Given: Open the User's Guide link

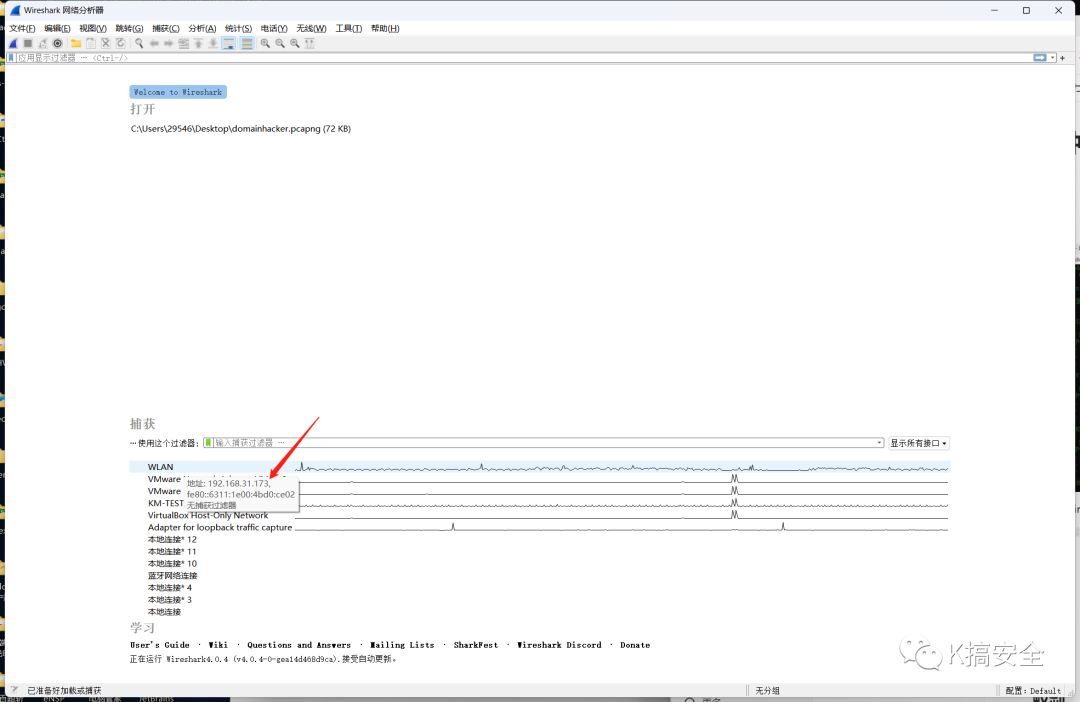Looking at the screenshot, I should pos(160,646).
